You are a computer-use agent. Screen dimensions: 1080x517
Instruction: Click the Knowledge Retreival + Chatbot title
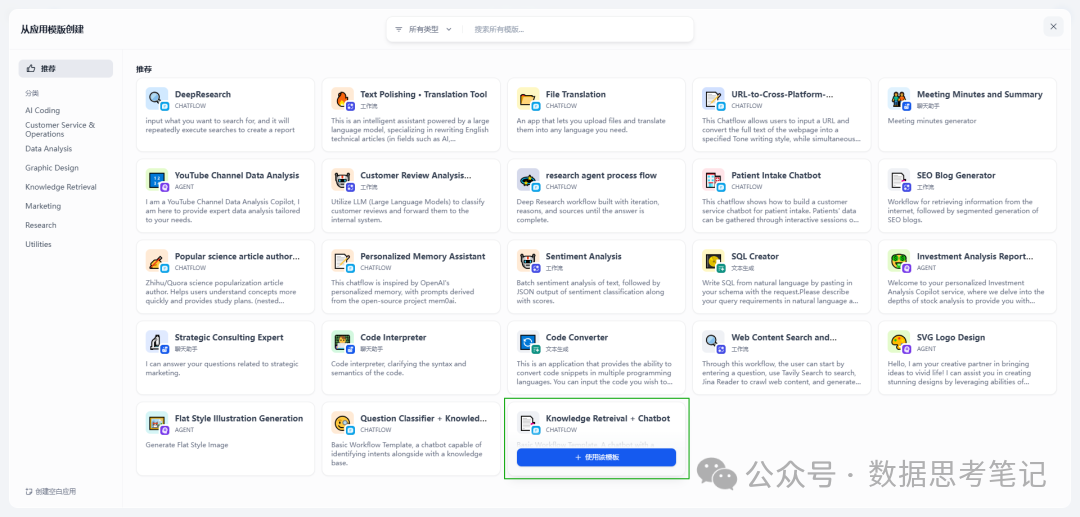(608, 419)
